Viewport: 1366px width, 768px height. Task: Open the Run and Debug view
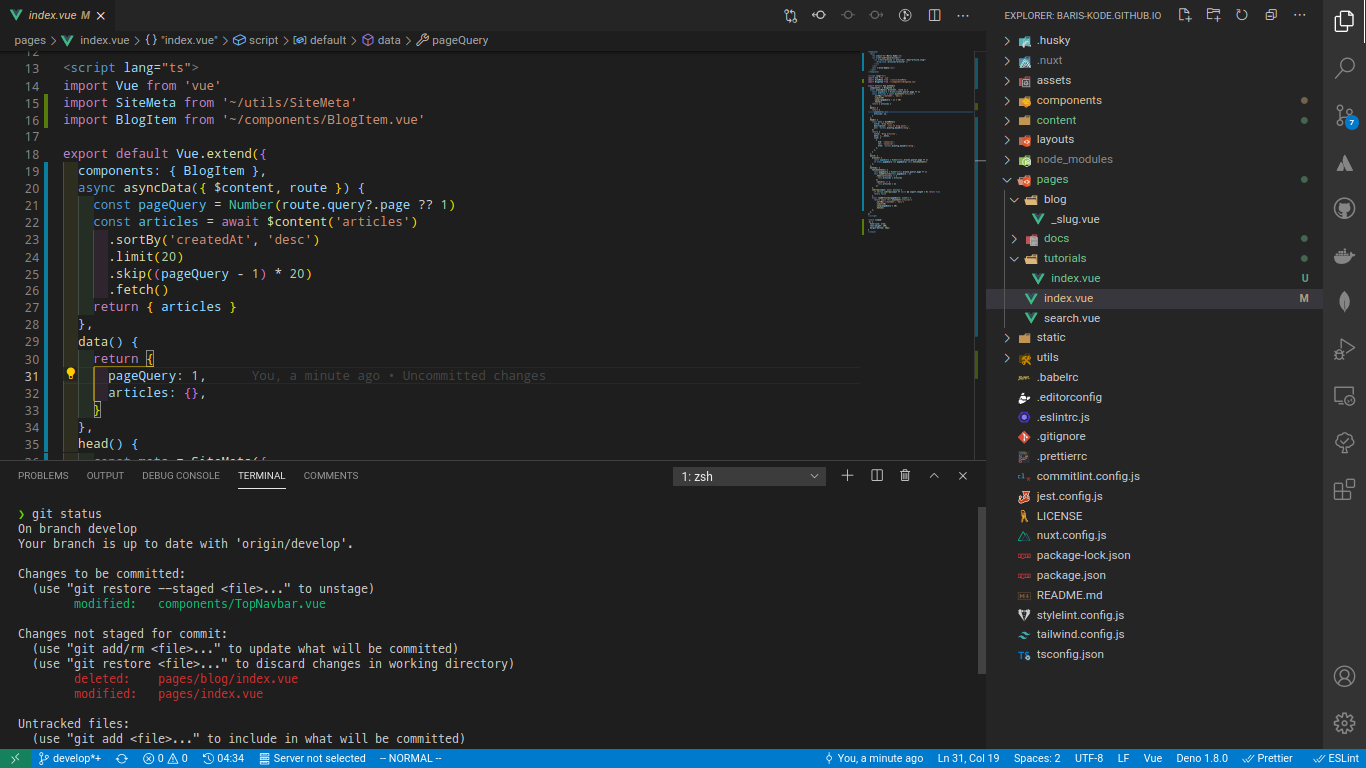click(1344, 349)
